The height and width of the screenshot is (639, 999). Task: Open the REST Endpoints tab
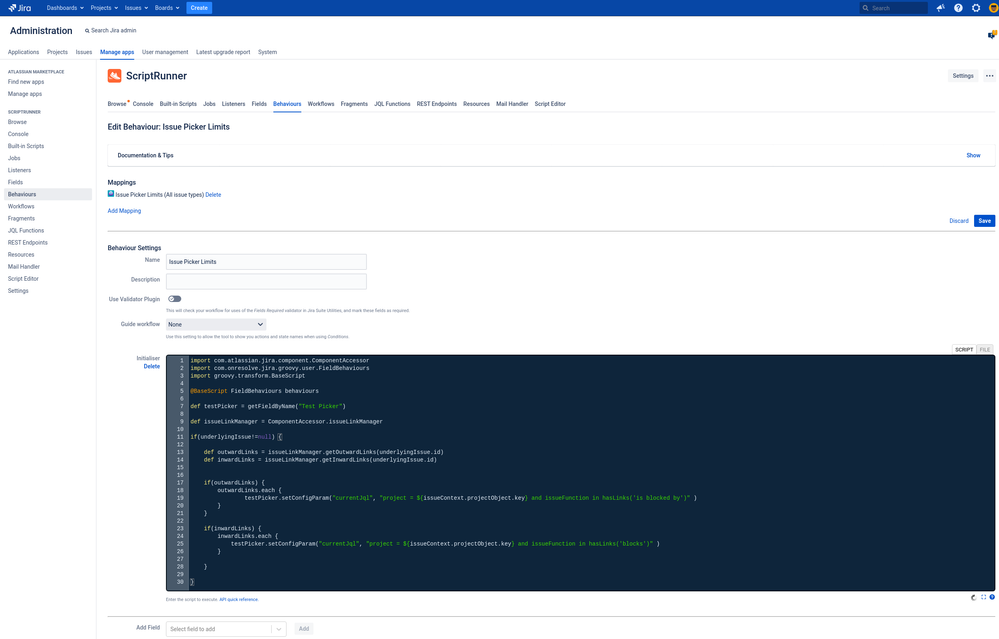[436, 104]
